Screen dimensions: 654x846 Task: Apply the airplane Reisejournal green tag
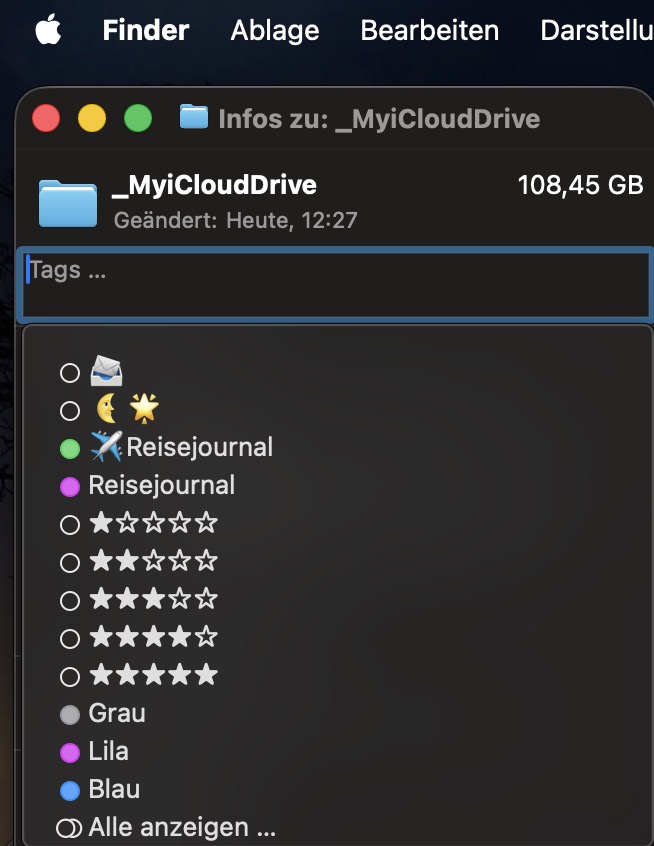pos(166,447)
